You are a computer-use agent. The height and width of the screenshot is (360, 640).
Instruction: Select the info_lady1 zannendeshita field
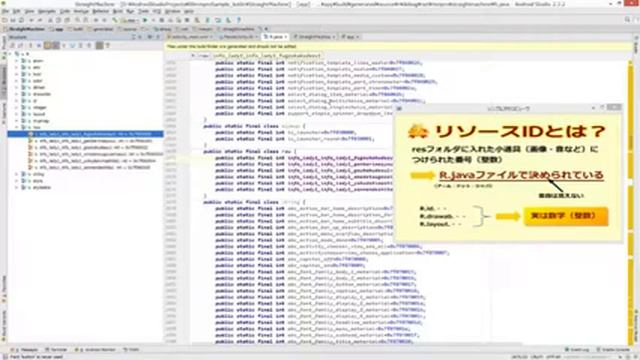pyautogui.click(x=90, y=167)
